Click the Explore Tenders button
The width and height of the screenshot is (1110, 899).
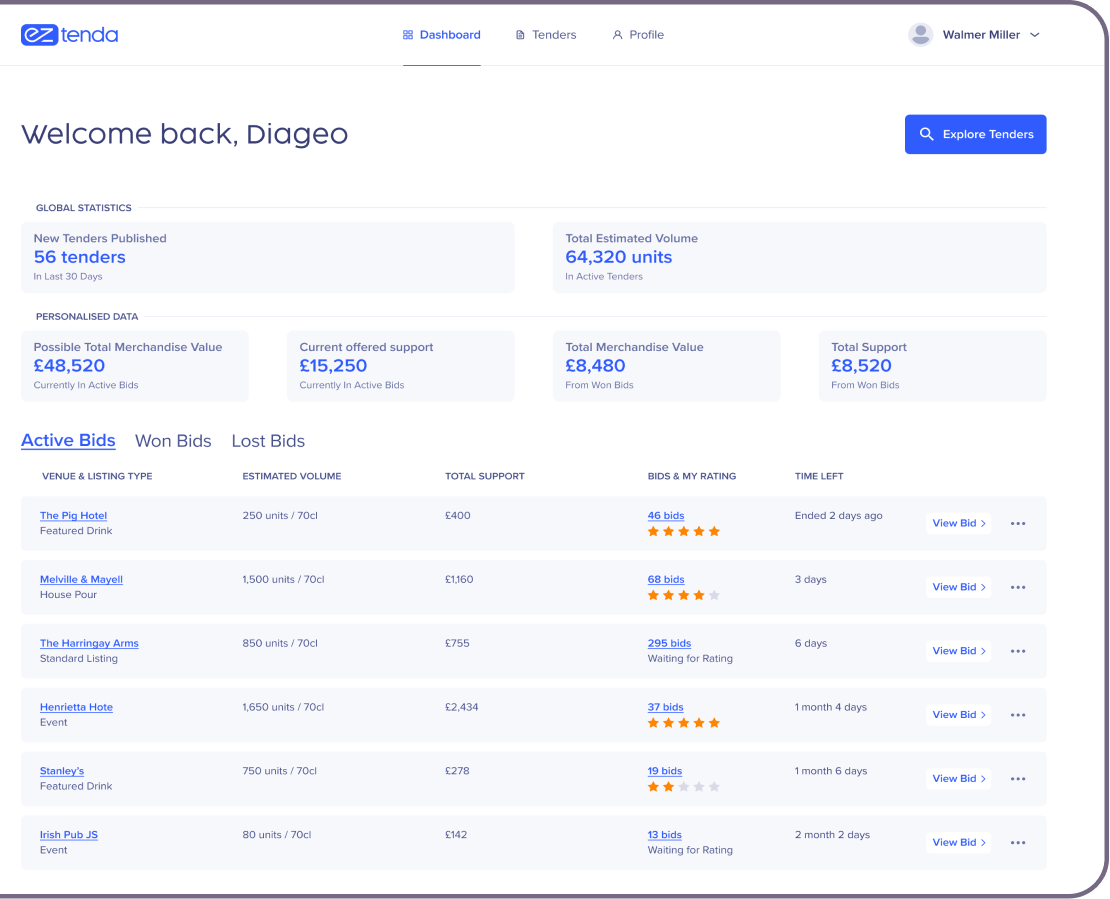coord(975,134)
